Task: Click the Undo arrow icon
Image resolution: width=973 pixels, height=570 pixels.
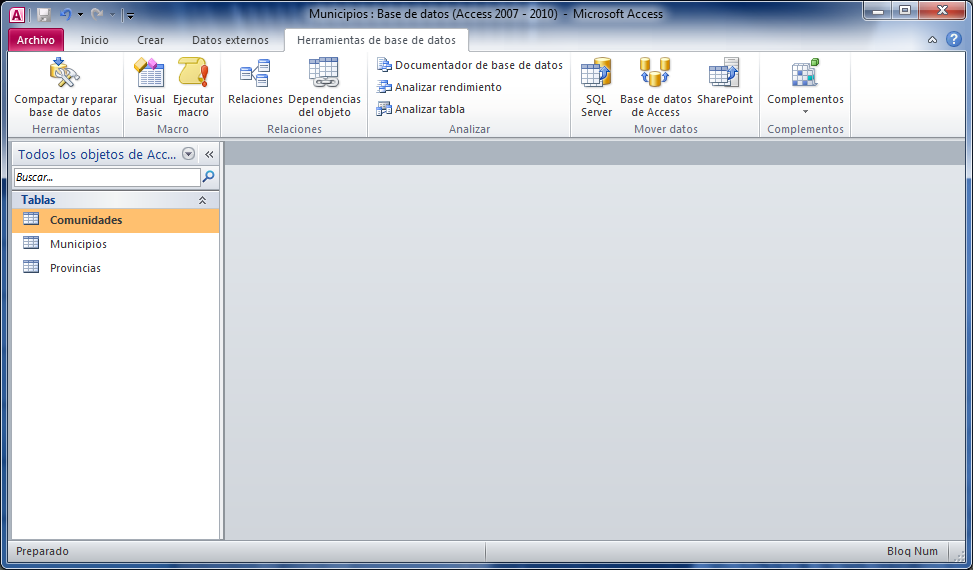Action: tap(65, 14)
